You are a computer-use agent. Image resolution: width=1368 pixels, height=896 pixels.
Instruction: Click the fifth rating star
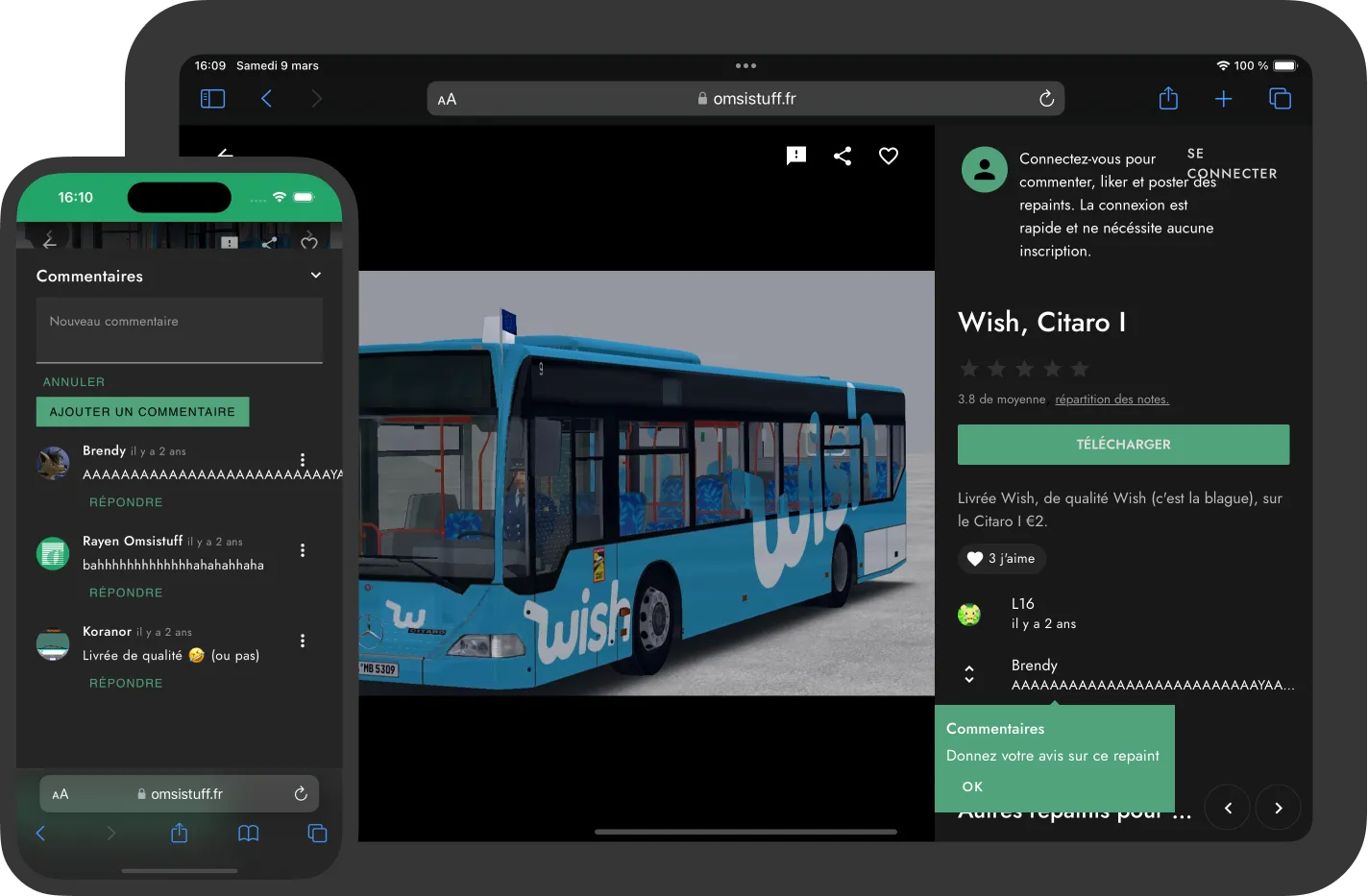click(1080, 369)
